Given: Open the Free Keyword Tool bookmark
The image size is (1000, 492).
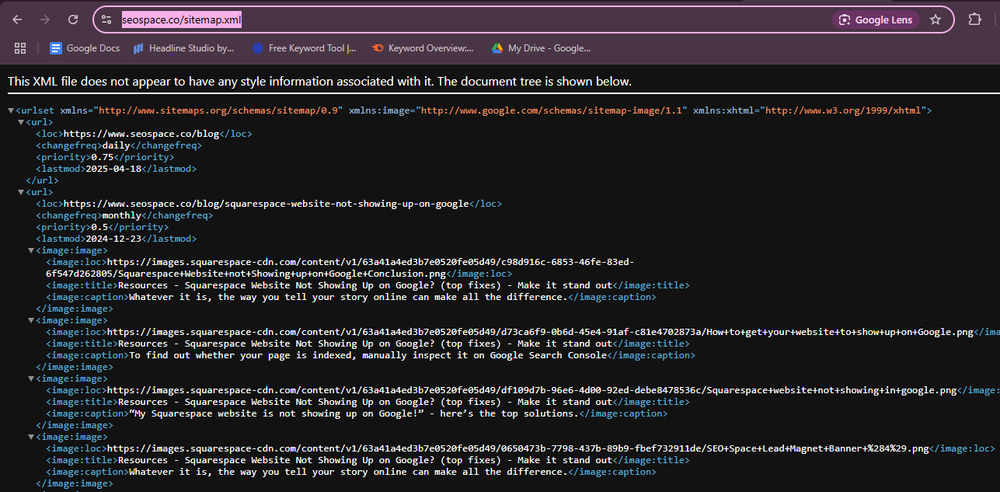Looking at the screenshot, I should 304,48.
